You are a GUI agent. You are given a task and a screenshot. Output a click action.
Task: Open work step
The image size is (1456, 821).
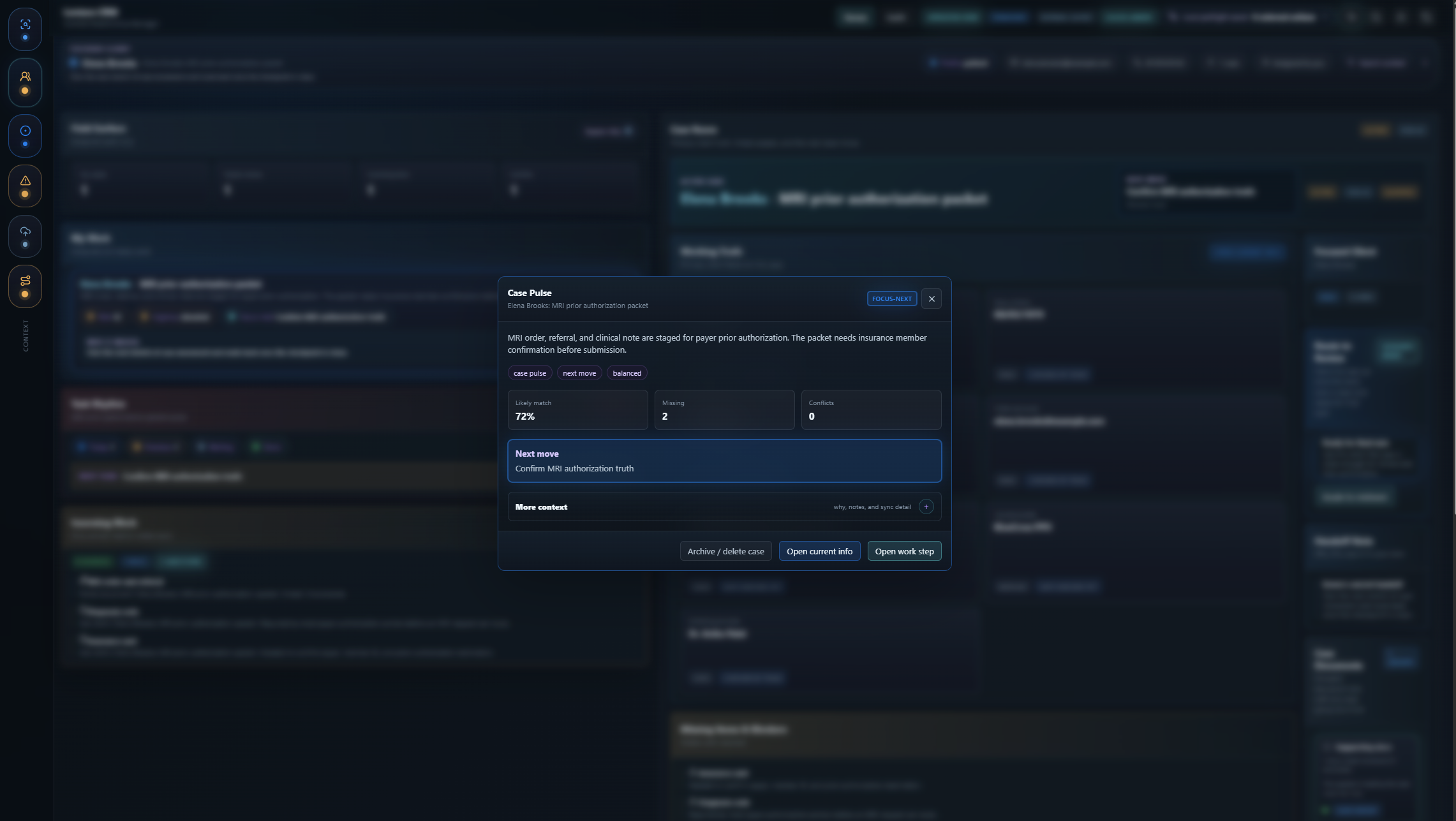click(904, 551)
